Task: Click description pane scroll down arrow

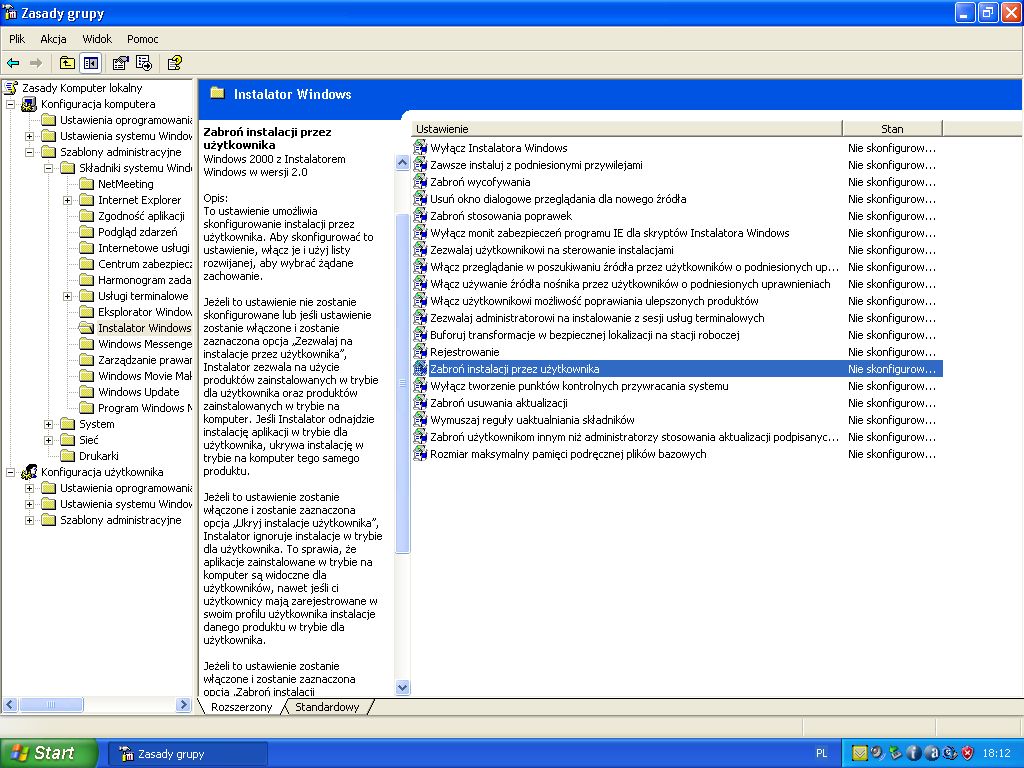Action: [403, 687]
